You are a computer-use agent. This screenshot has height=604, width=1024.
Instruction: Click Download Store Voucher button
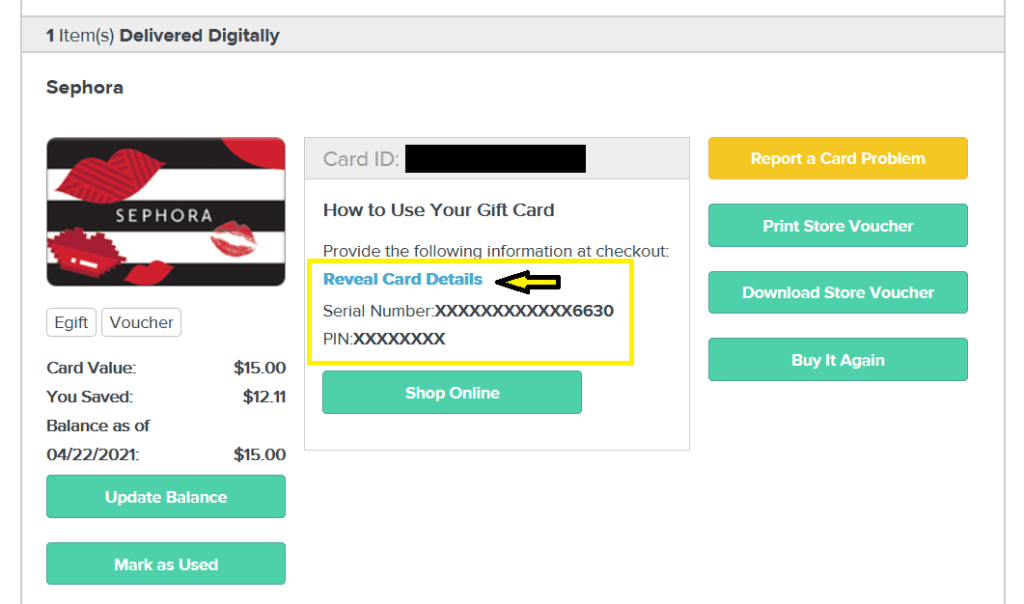pyautogui.click(x=837, y=293)
